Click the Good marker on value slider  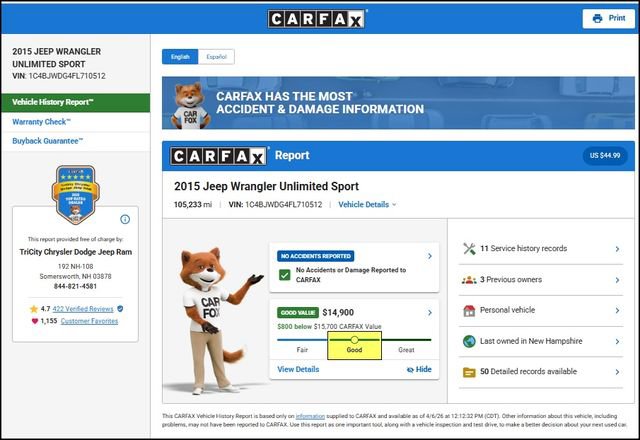tap(354, 340)
